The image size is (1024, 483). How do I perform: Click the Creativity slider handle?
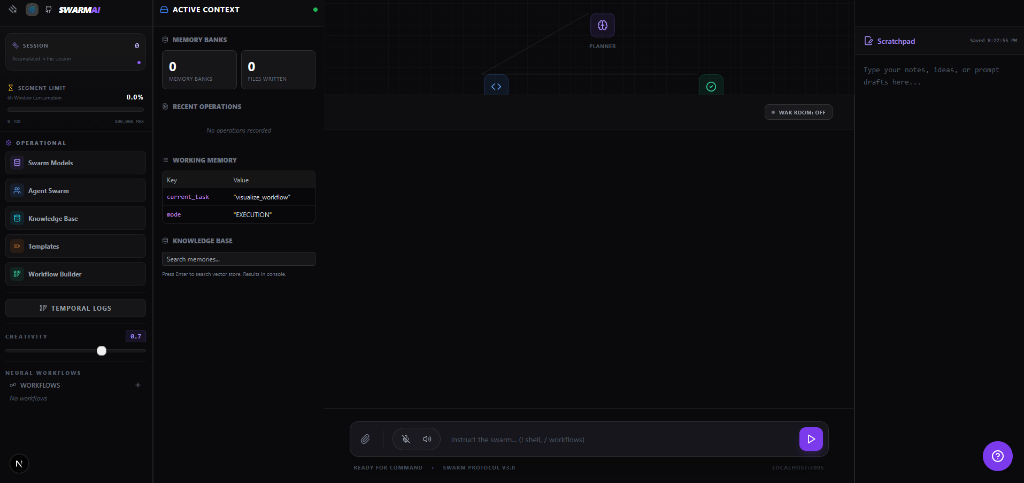coord(101,351)
